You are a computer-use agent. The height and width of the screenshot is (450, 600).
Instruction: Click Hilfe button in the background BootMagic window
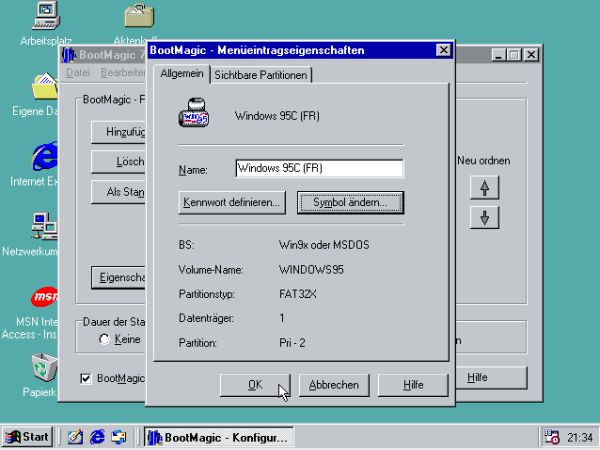(491, 378)
